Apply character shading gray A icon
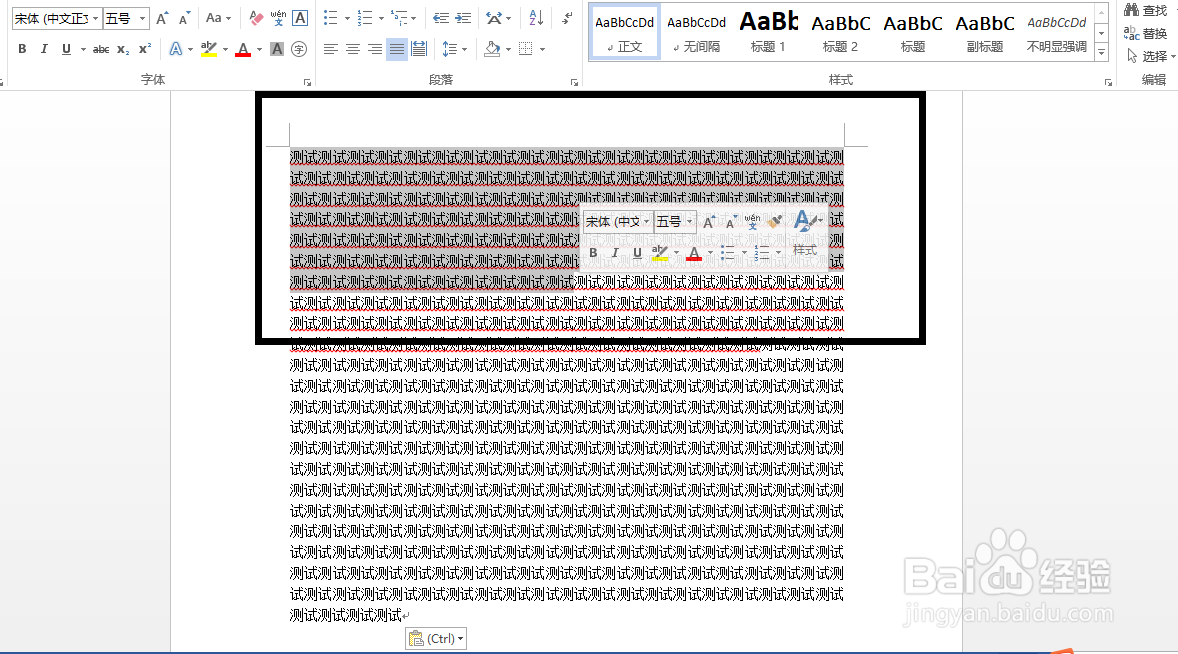Image resolution: width=1178 pixels, height=654 pixels. [x=276, y=50]
